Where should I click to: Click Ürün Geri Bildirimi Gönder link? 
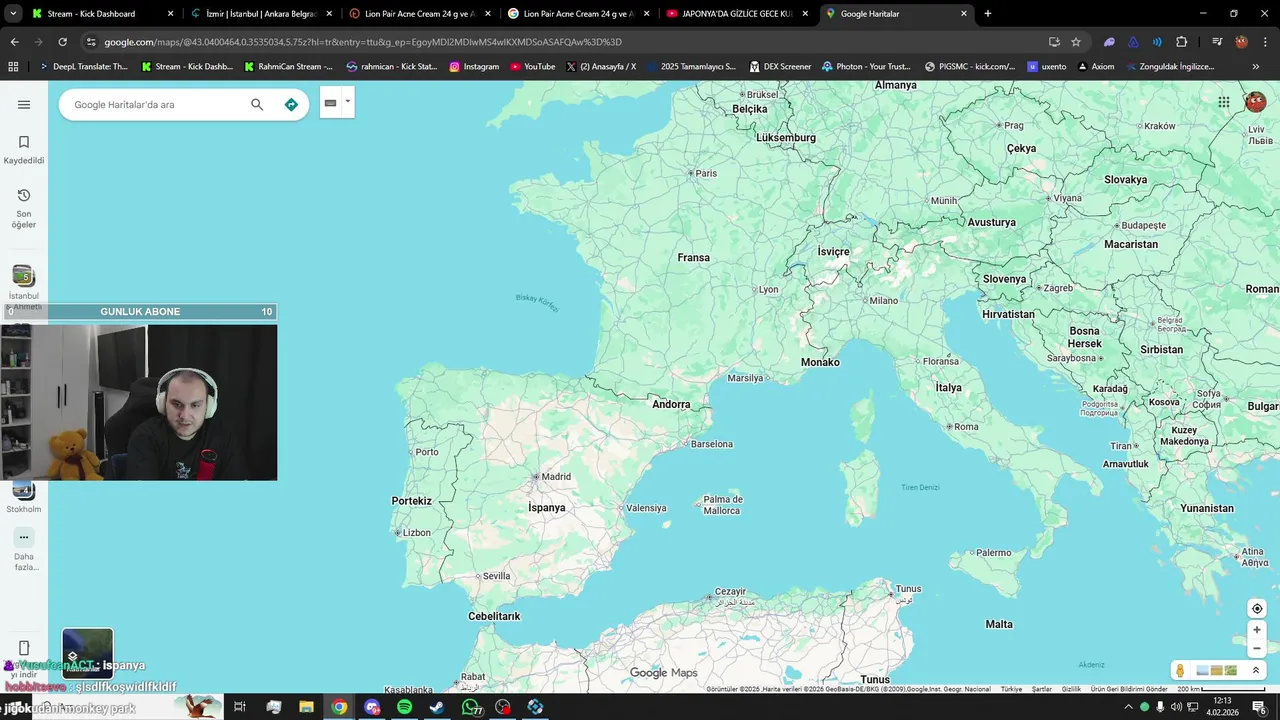[1129, 689]
